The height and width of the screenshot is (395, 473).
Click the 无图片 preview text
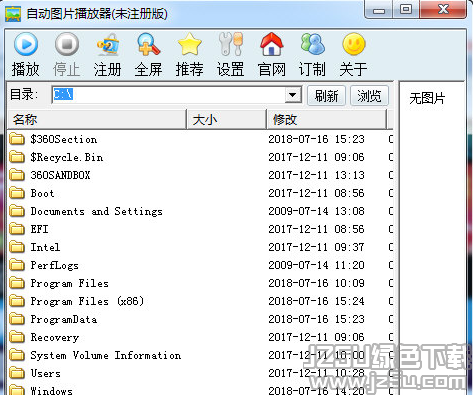tap(427, 98)
